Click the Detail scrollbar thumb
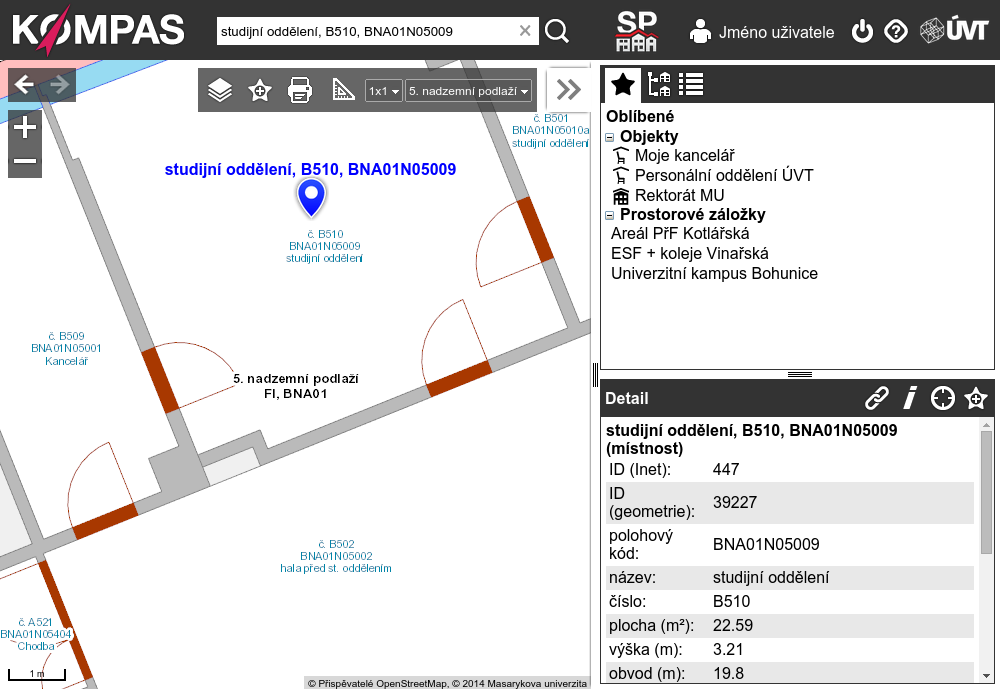 (x=987, y=493)
